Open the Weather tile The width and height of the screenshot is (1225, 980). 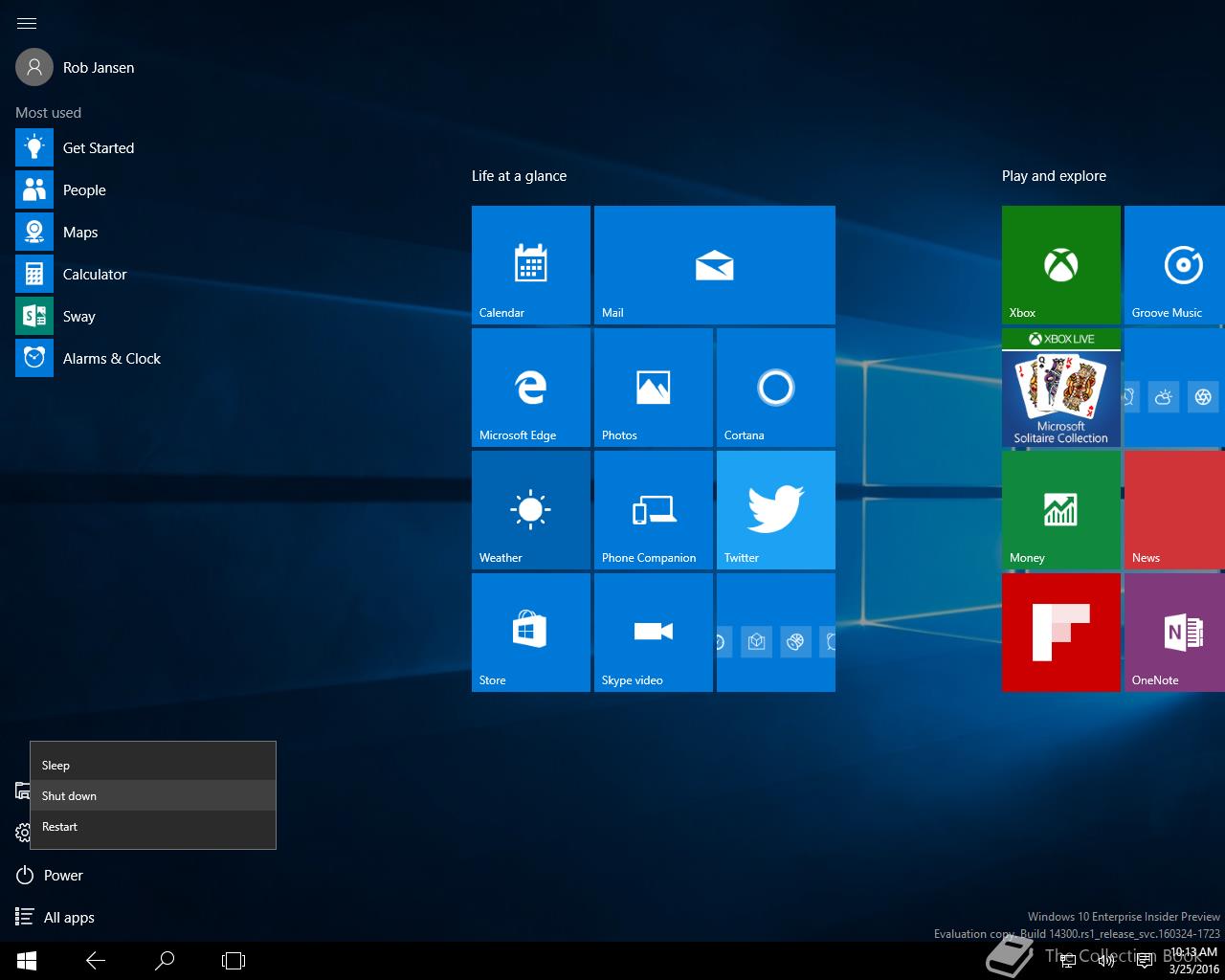[531, 510]
